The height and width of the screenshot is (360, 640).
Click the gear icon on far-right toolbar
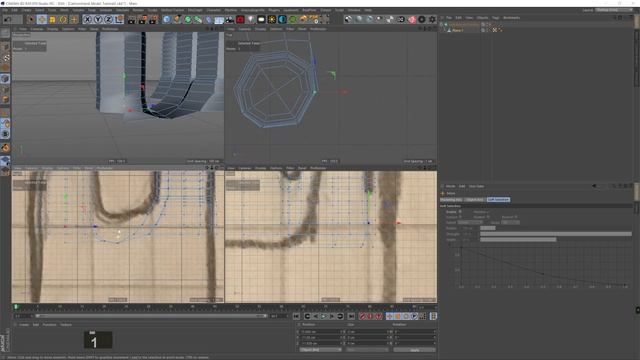(x=432, y=19)
